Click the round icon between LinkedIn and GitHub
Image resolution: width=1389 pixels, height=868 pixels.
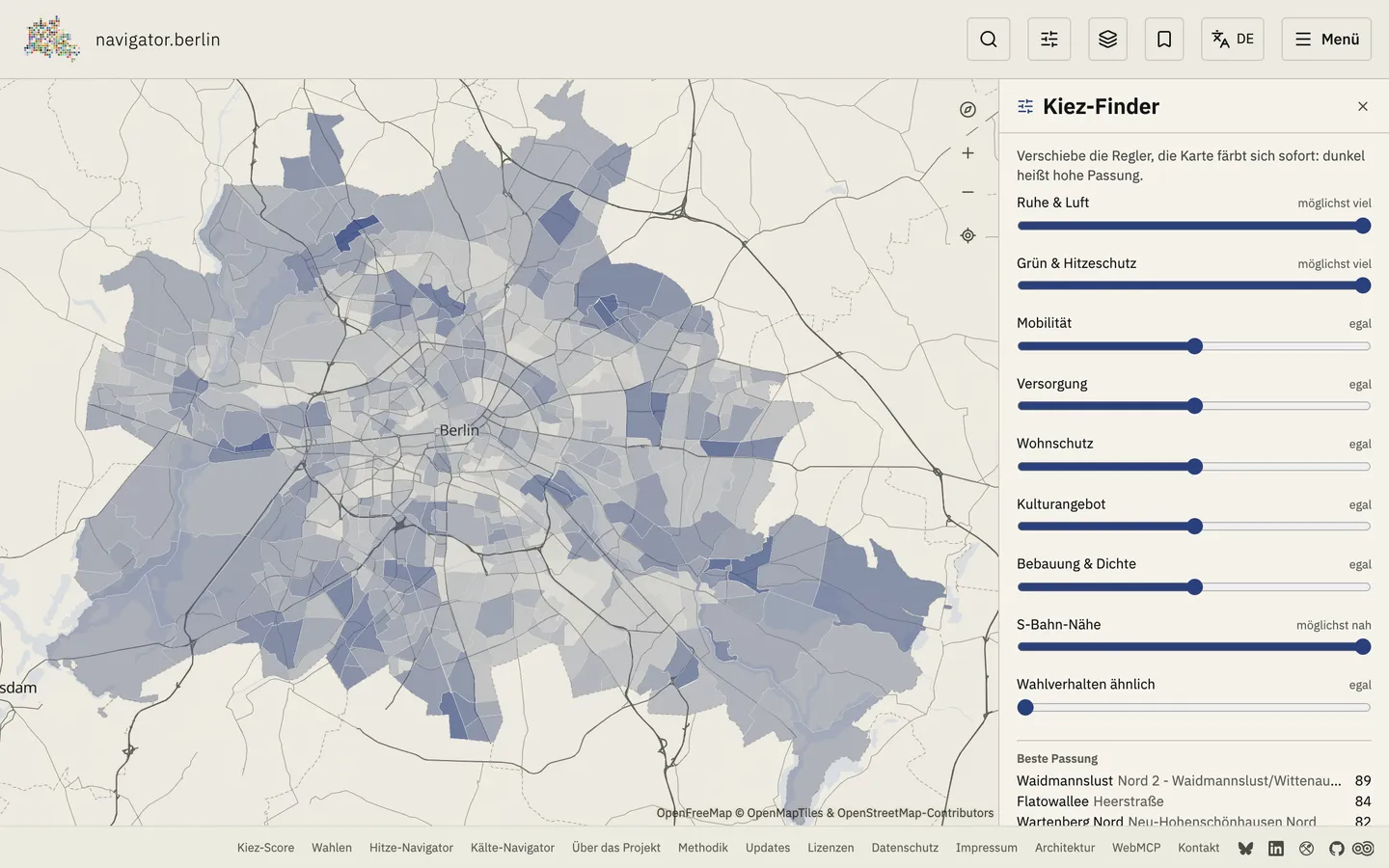tap(1306, 849)
